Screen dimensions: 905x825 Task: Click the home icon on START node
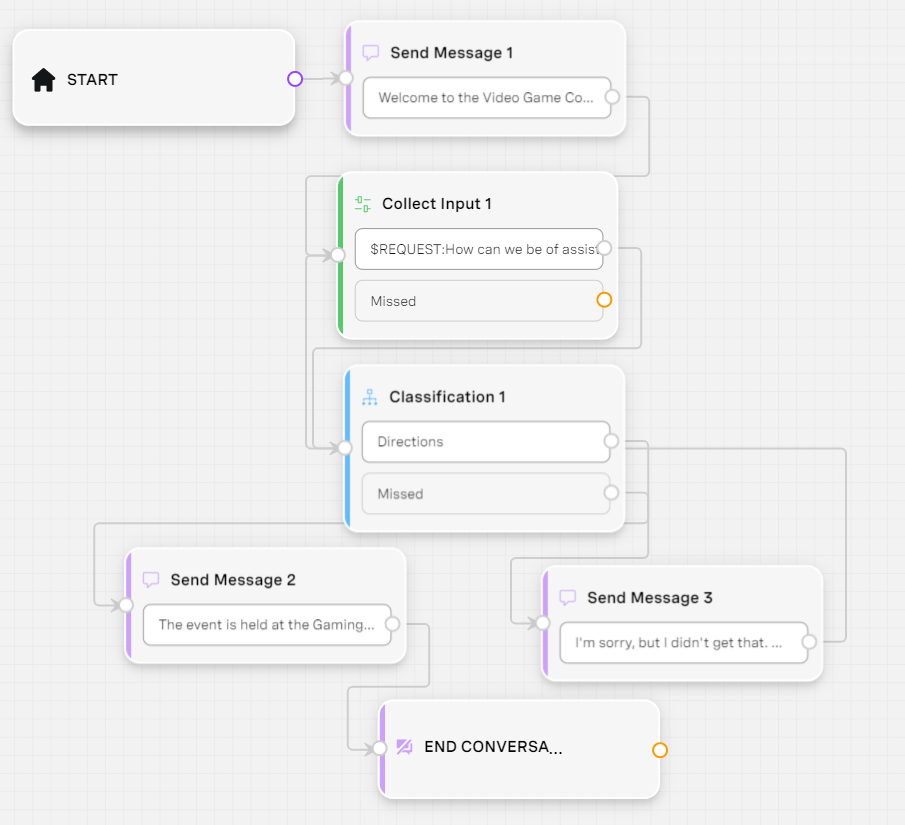click(x=43, y=80)
